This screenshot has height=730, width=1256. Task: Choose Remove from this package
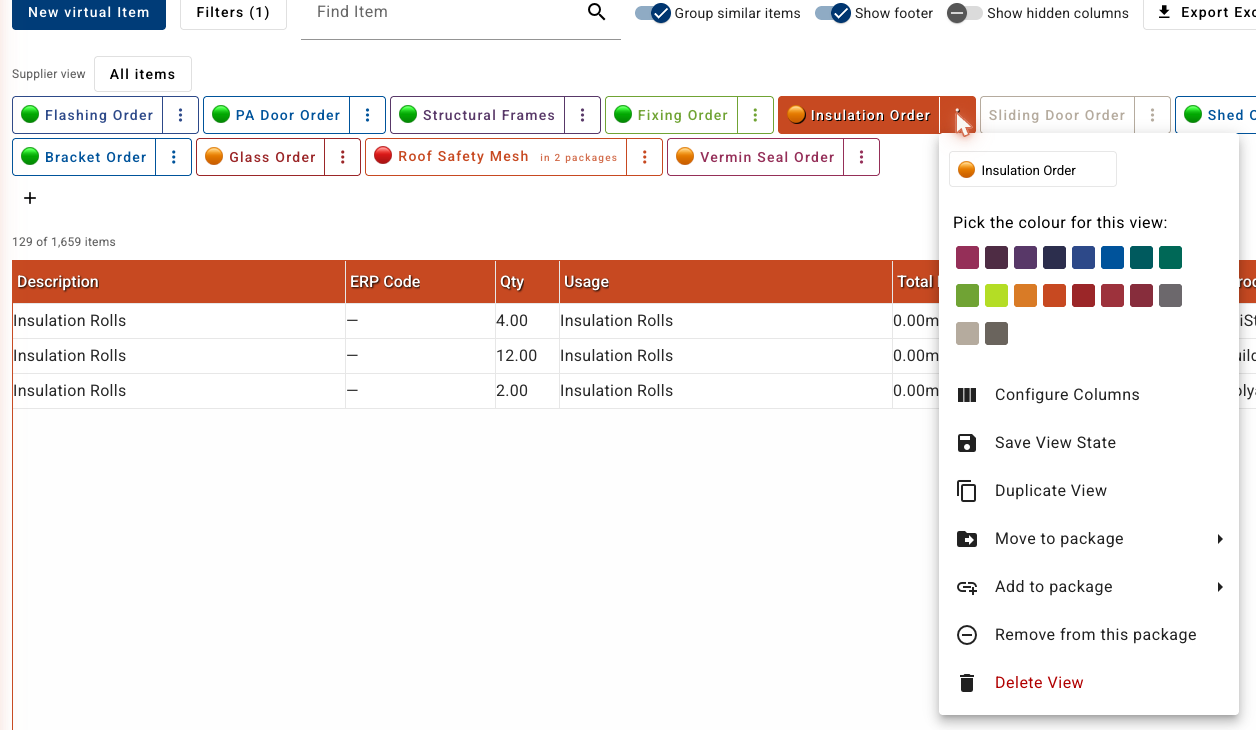1089,635
